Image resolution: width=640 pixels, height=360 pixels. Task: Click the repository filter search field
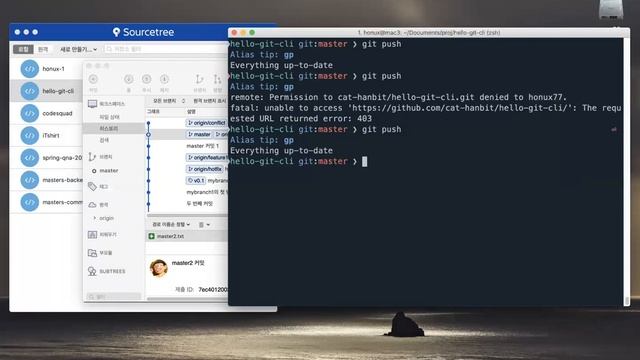coord(166,49)
